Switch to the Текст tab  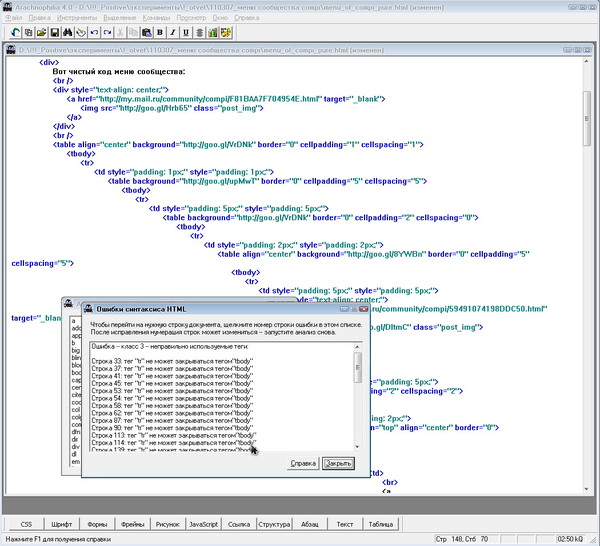(345, 524)
